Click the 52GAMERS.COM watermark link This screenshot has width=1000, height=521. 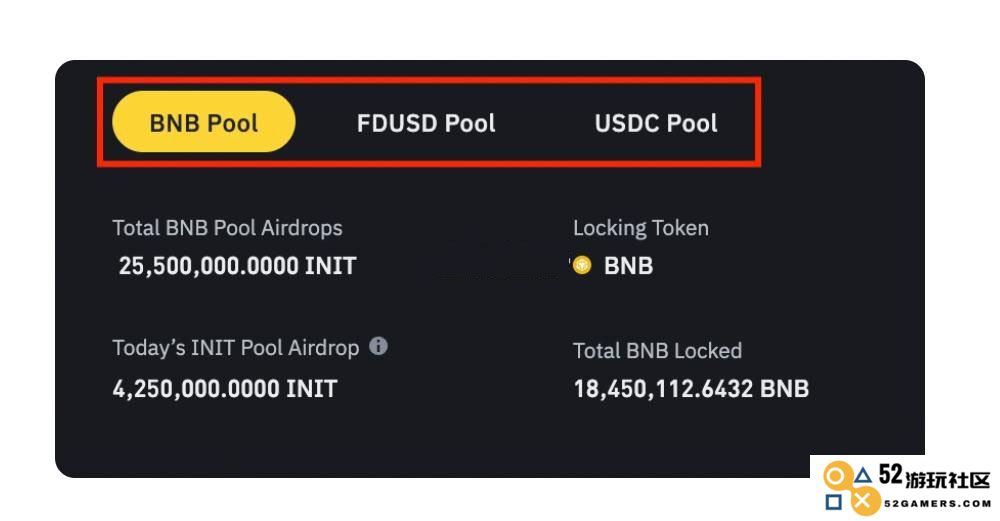(938, 504)
